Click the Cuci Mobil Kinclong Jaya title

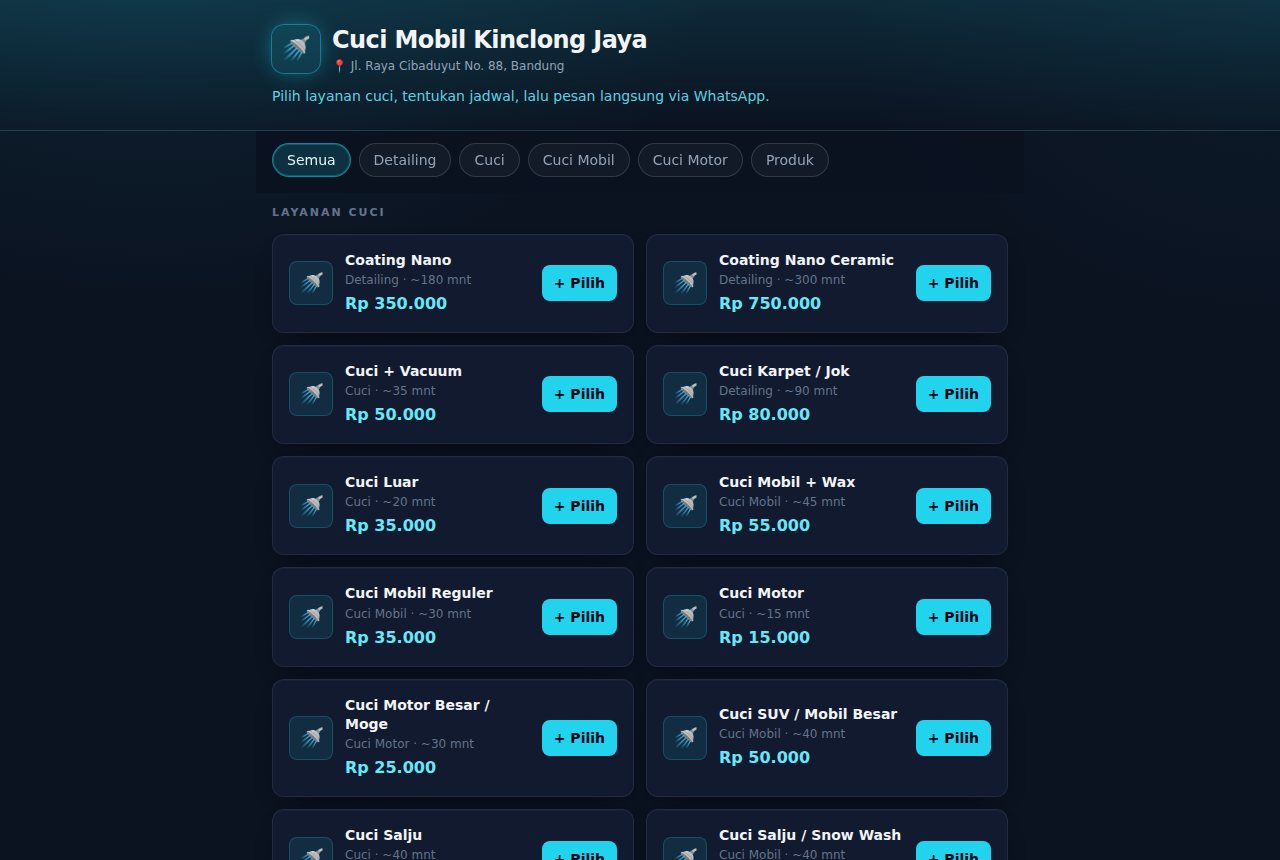pyautogui.click(x=489, y=40)
